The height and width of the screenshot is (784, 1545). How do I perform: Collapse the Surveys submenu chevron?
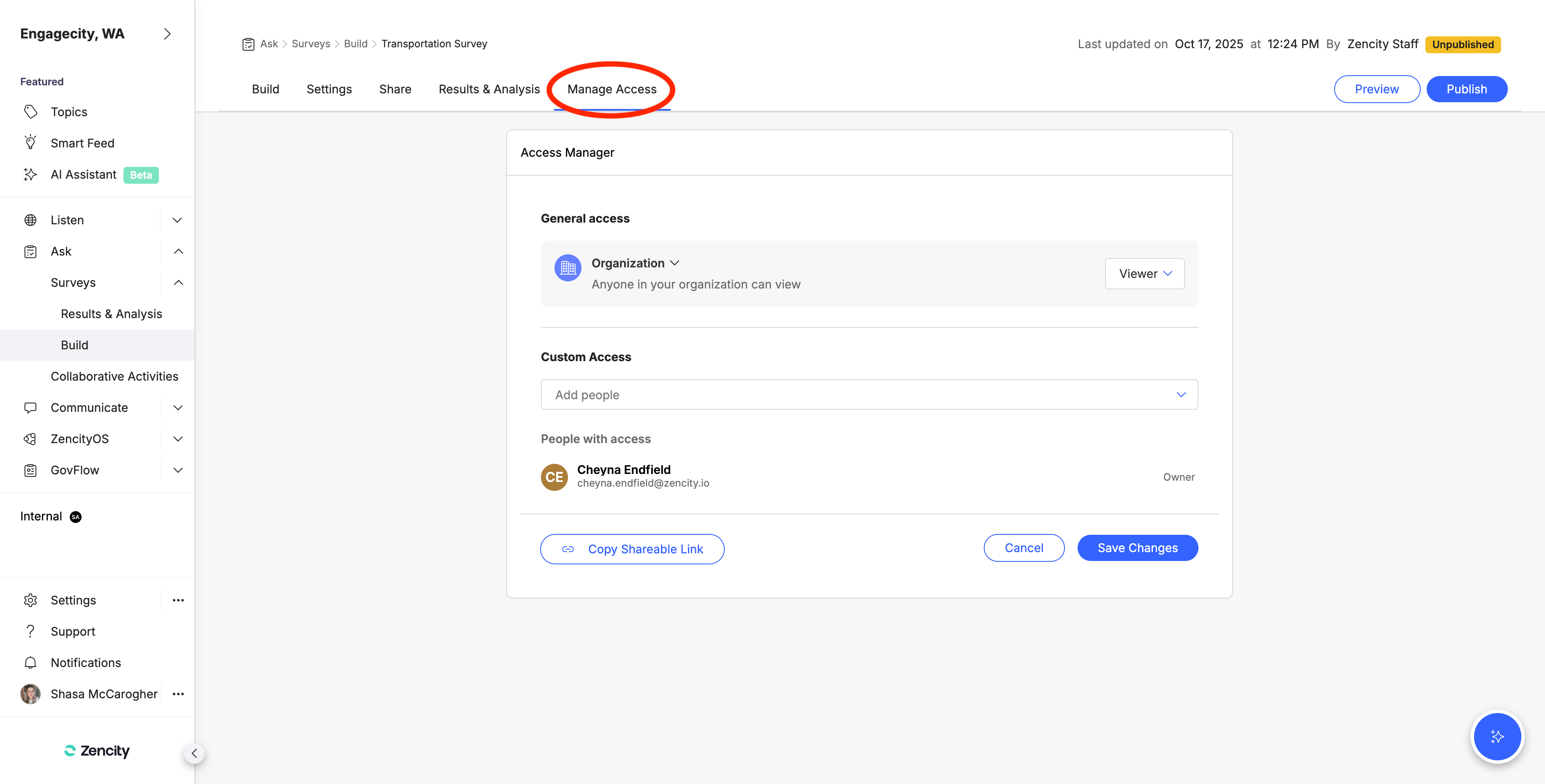[x=178, y=282]
